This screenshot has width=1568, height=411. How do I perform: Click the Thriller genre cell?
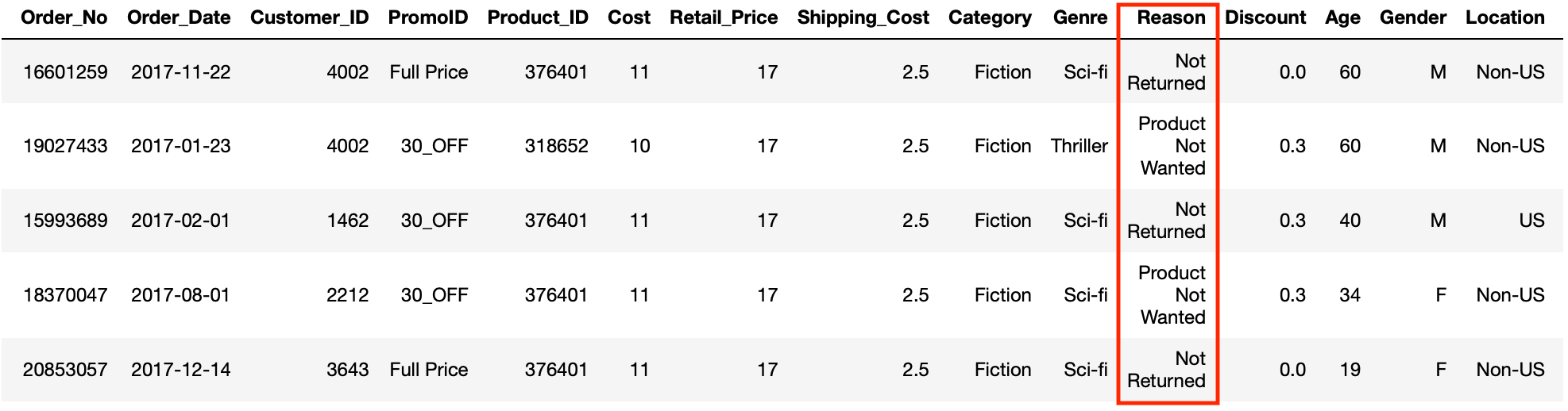click(x=1079, y=146)
